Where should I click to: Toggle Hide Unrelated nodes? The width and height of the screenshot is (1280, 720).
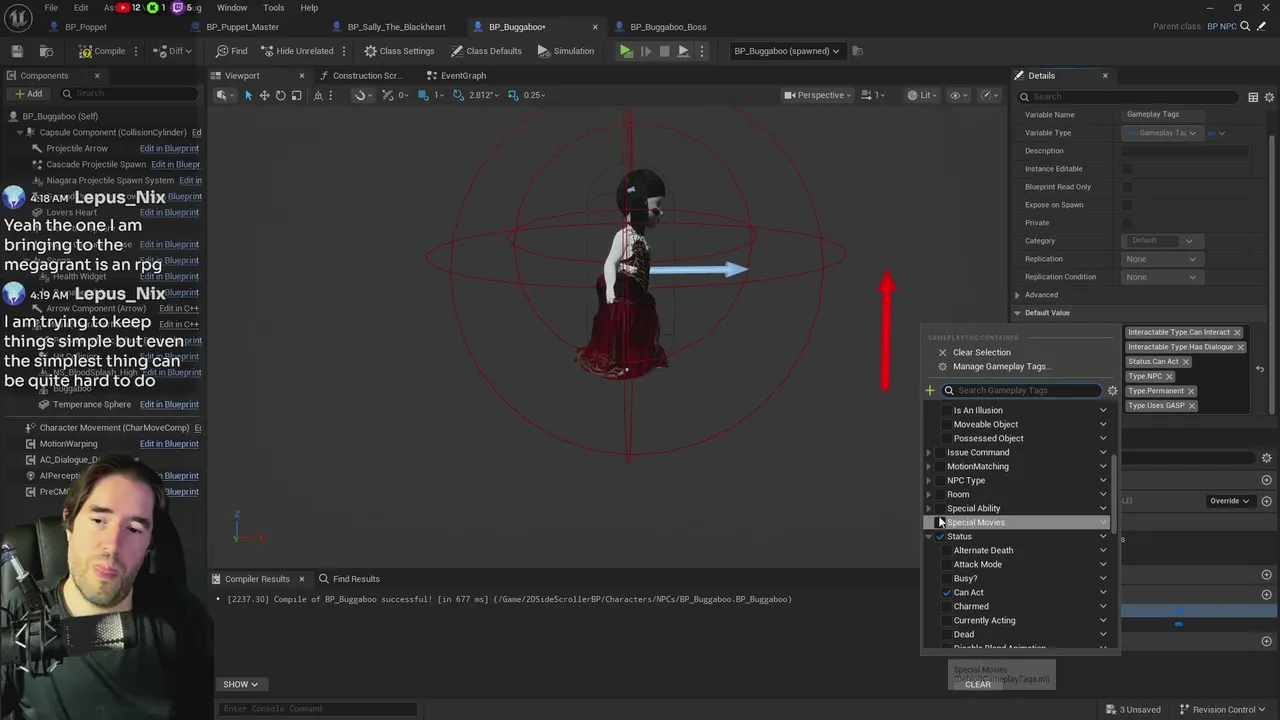coord(297,51)
